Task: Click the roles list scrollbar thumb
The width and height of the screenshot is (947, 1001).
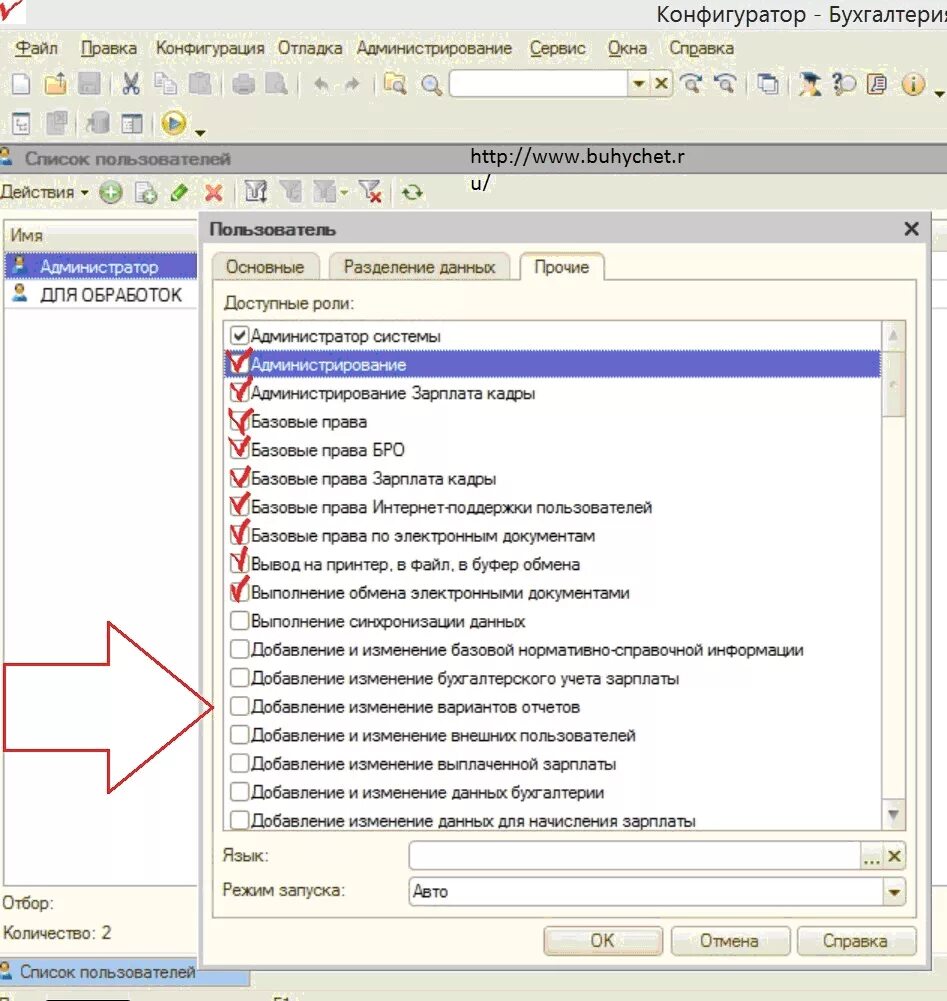Action: pos(893,383)
